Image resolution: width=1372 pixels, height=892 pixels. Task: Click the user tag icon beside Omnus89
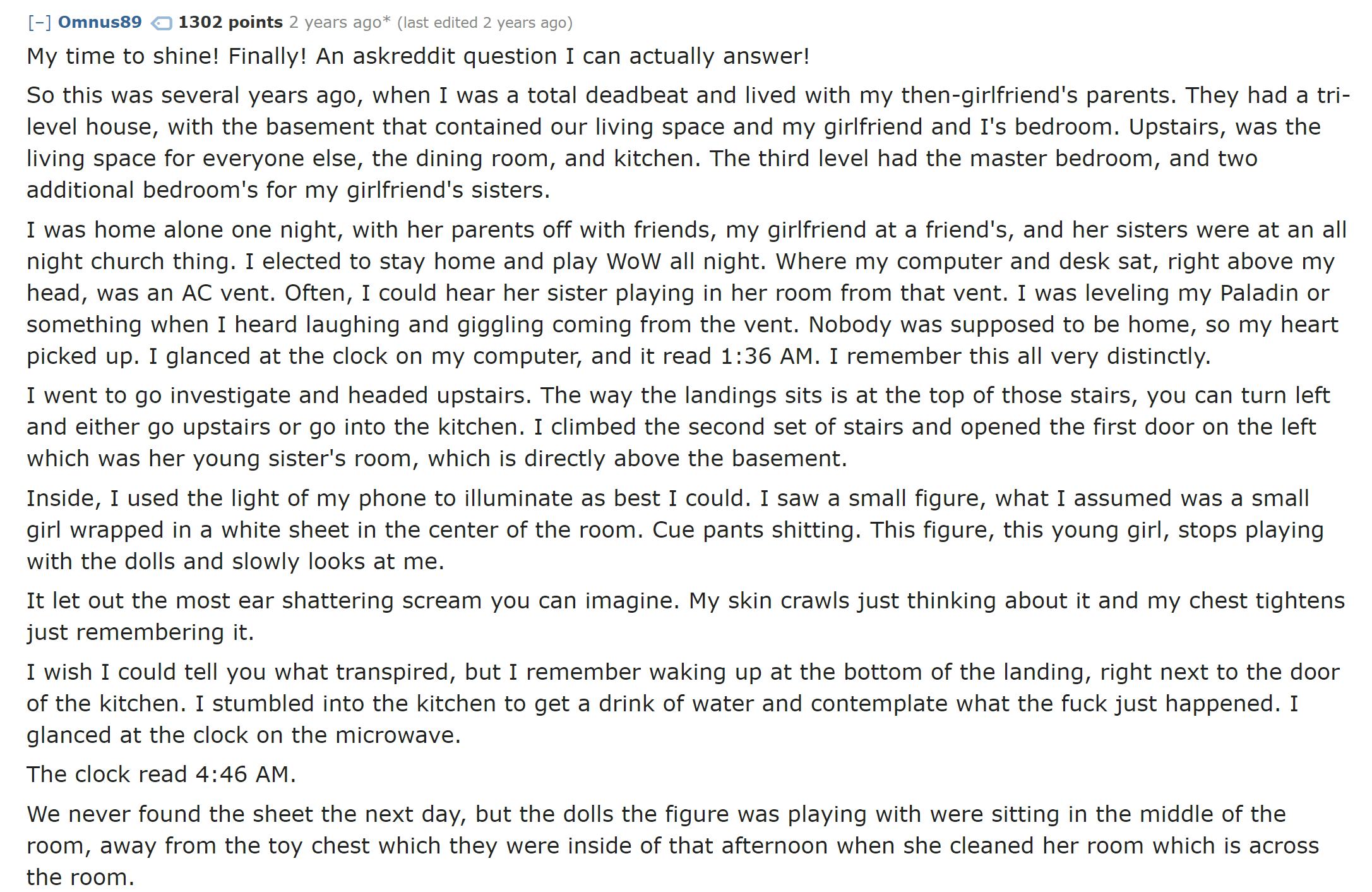click(161, 23)
